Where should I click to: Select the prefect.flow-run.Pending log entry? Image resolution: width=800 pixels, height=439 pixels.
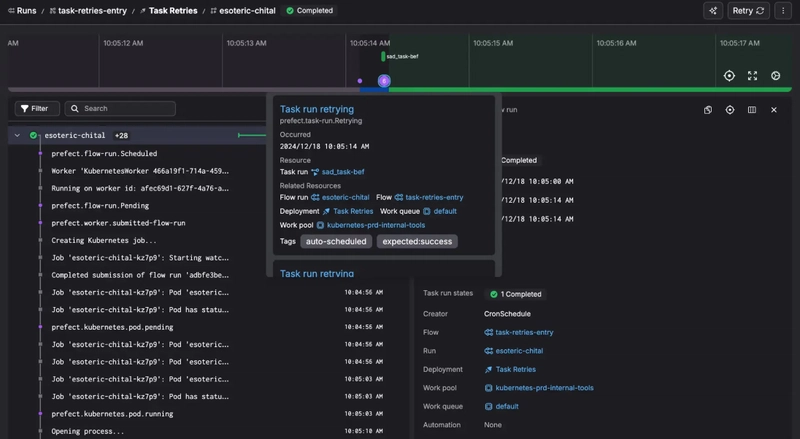pos(100,206)
